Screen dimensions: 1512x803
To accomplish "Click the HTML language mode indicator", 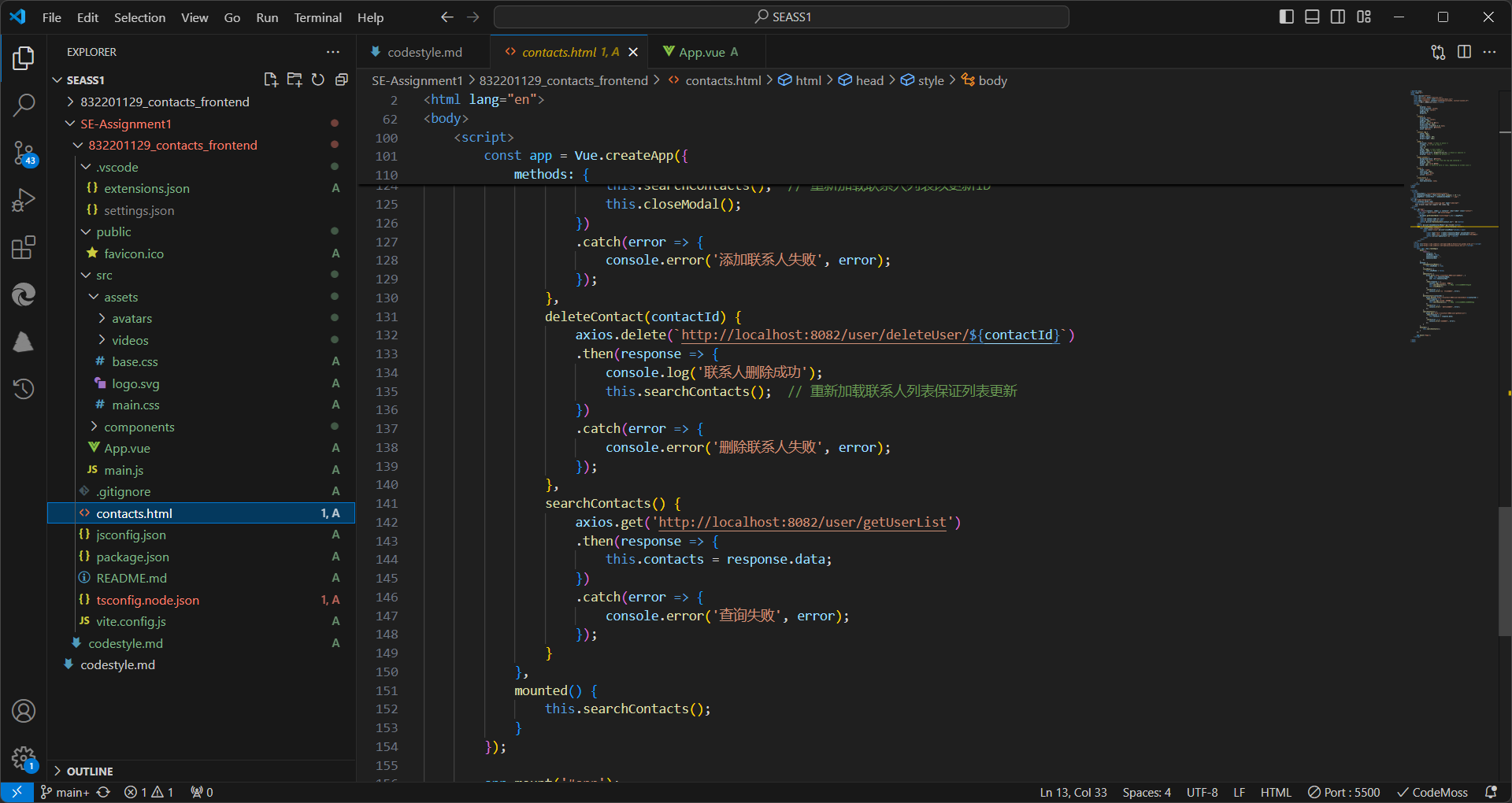I will tap(1275, 792).
